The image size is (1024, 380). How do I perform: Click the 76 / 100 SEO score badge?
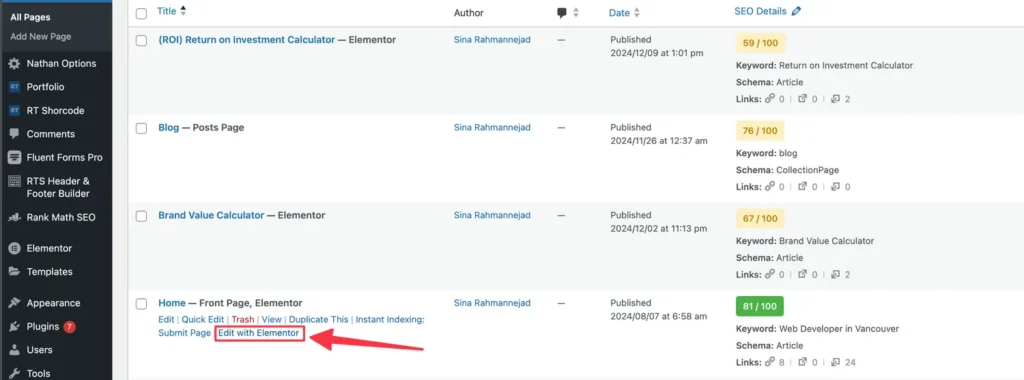click(760, 131)
